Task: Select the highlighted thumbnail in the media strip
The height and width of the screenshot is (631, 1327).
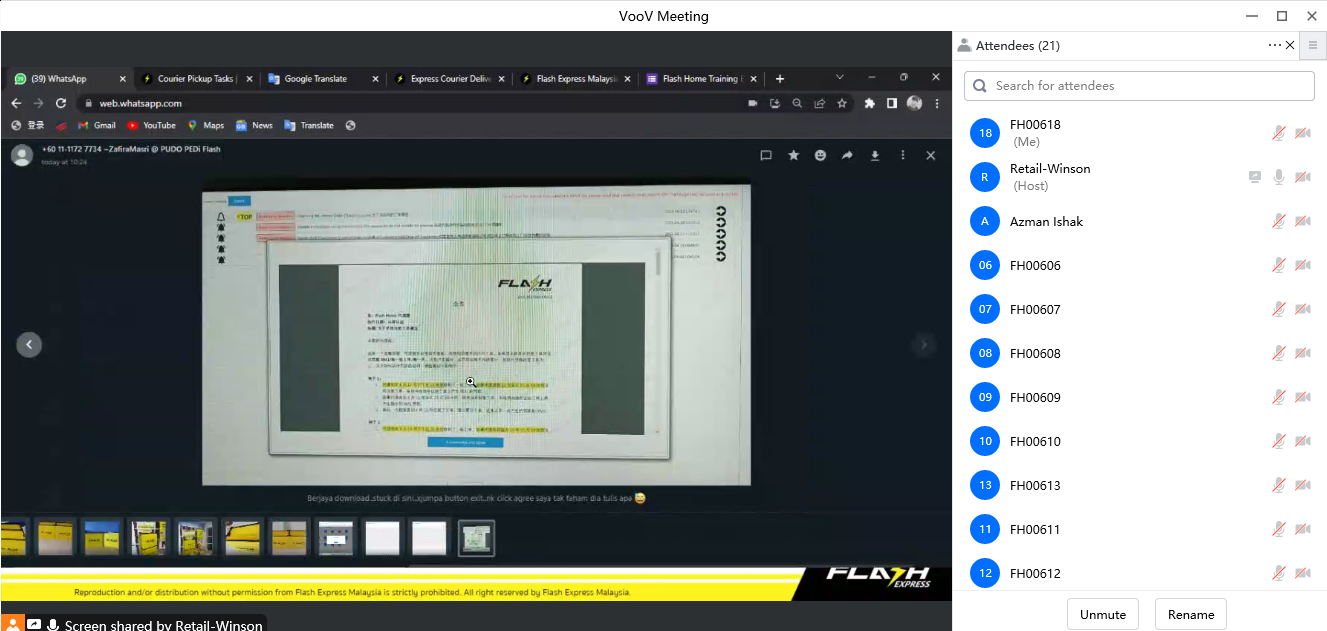Action: pos(476,538)
